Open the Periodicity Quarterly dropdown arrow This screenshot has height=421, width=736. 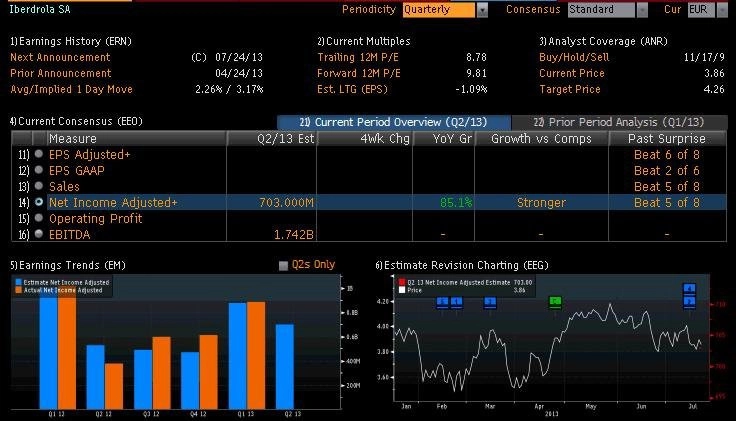[x=482, y=10]
